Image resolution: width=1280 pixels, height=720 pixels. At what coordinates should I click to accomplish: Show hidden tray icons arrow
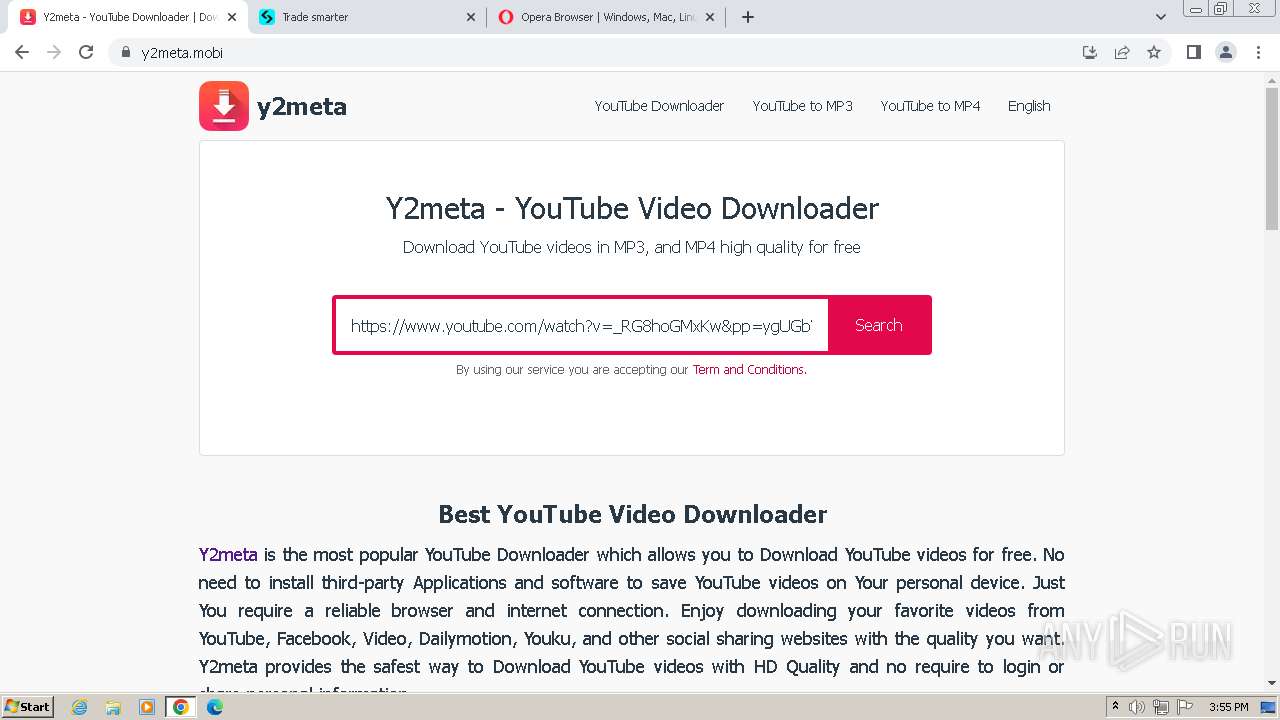1115,707
